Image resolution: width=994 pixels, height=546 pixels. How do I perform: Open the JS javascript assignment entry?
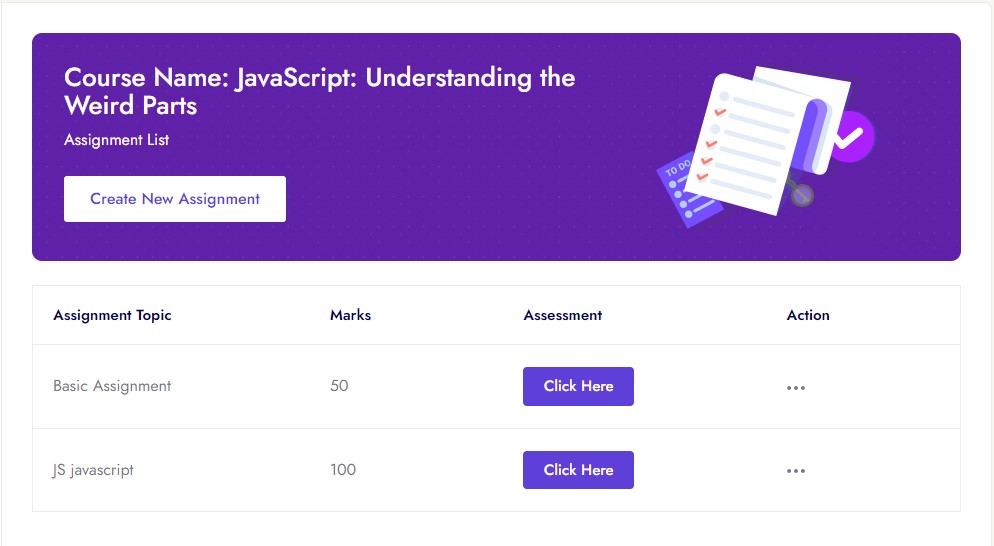(x=93, y=470)
